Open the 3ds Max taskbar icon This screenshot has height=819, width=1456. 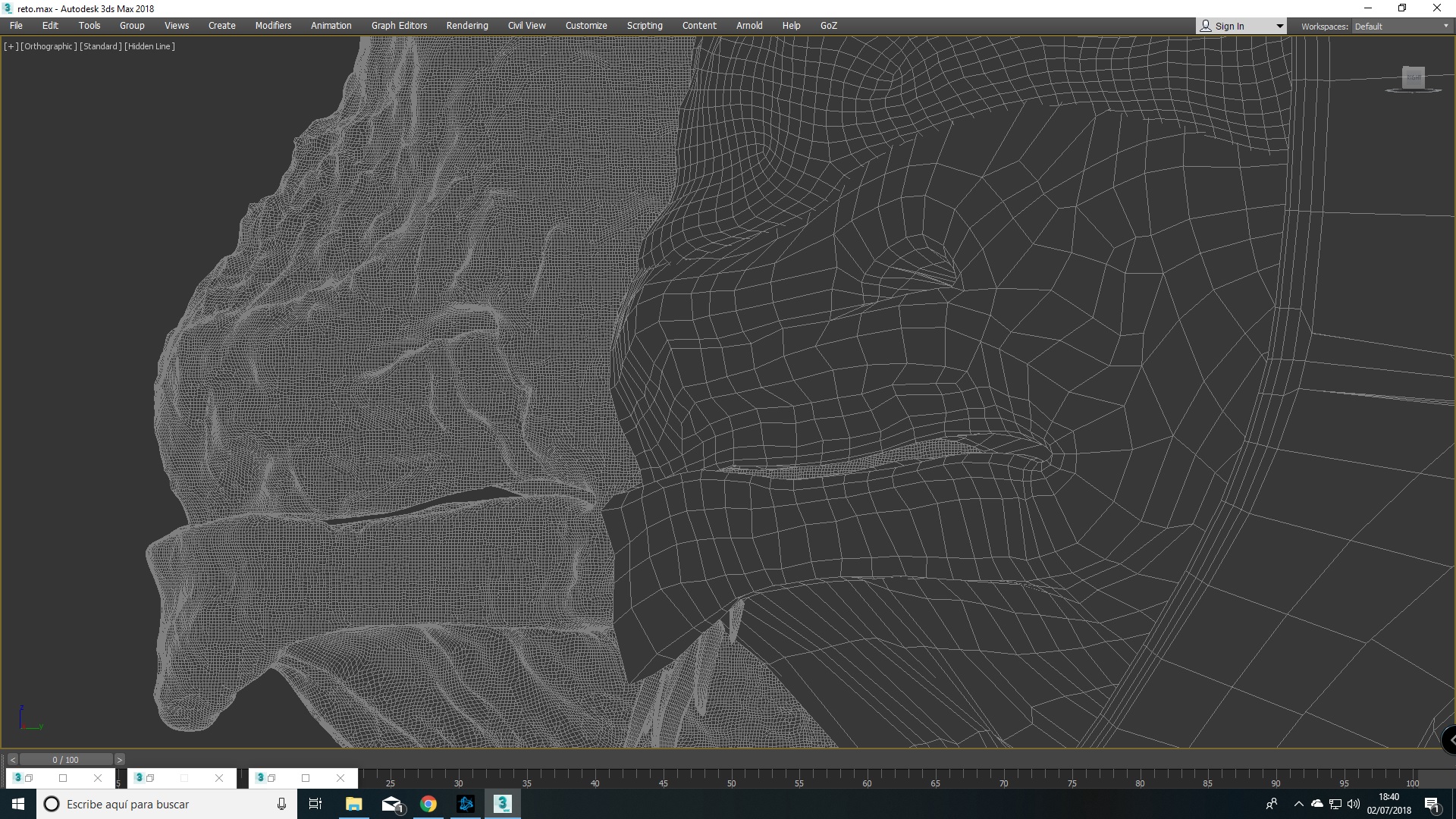pyautogui.click(x=502, y=804)
